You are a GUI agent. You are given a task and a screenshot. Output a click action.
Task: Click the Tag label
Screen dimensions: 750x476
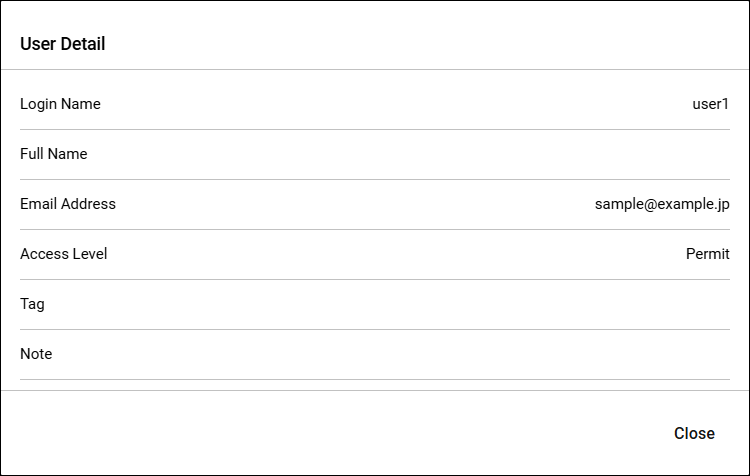(x=32, y=304)
